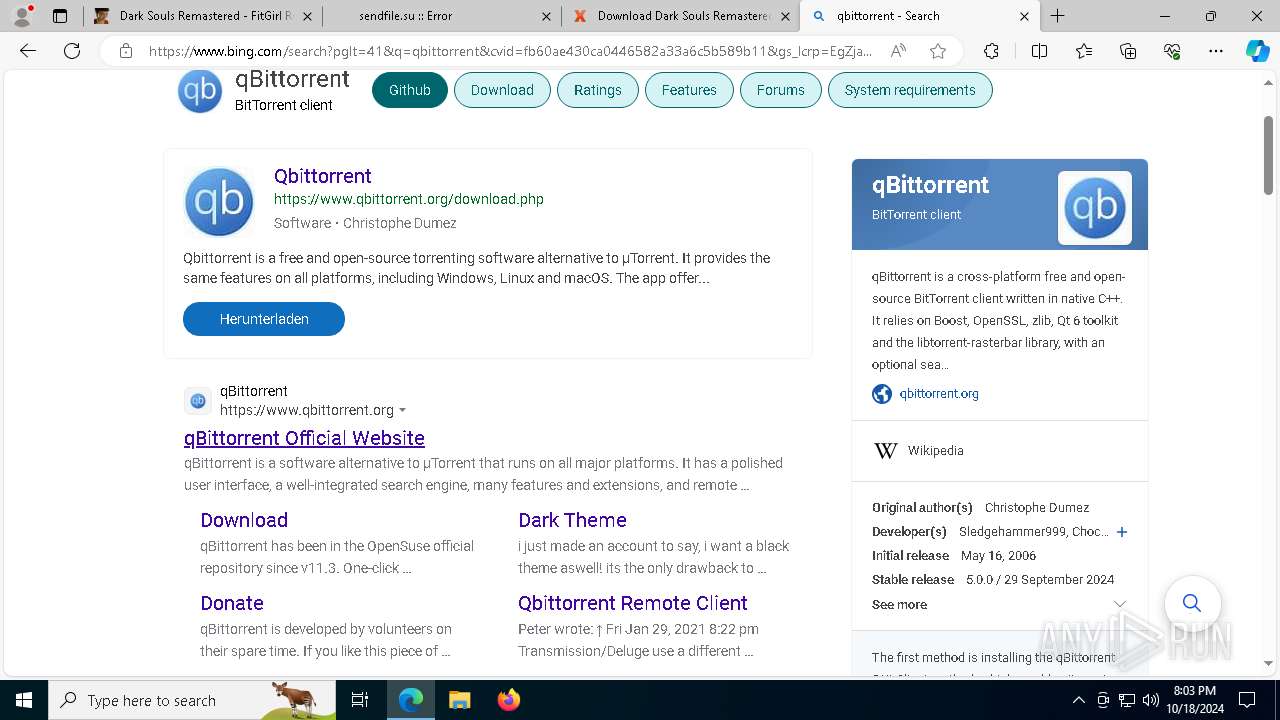This screenshot has height=720, width=1280.
Task: Click the browser profile avatar icon
Action: pyautogui.click(x=21, y=16)
